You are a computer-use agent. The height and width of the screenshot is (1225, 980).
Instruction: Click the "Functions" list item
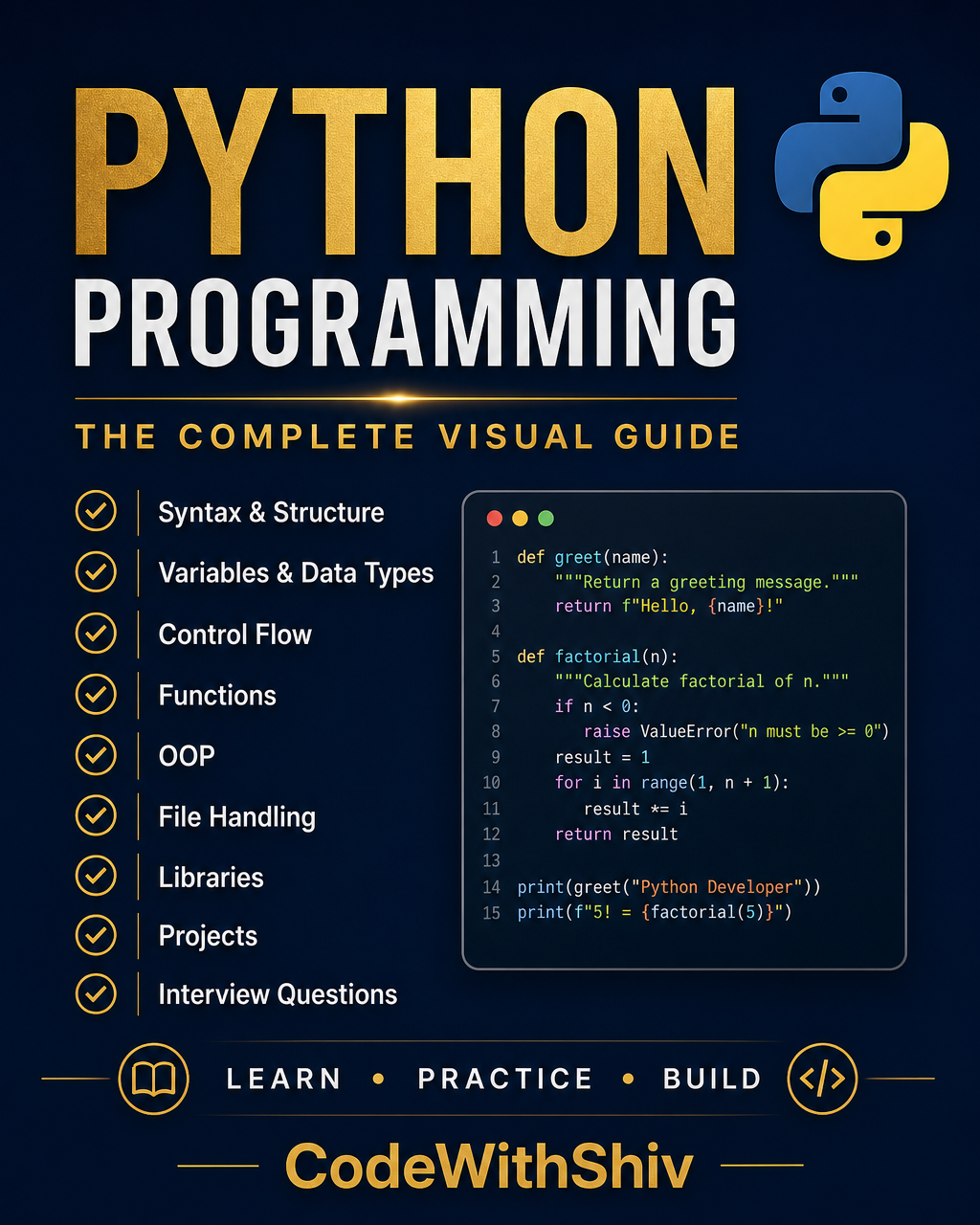pyautogui.click(x=217, y=696)
